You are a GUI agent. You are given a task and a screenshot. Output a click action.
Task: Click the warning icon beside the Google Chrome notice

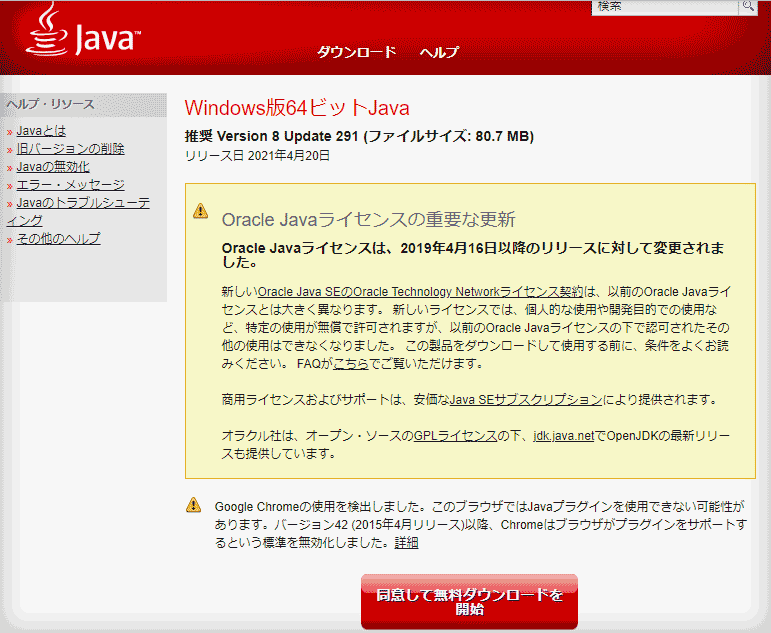[193, 505]
